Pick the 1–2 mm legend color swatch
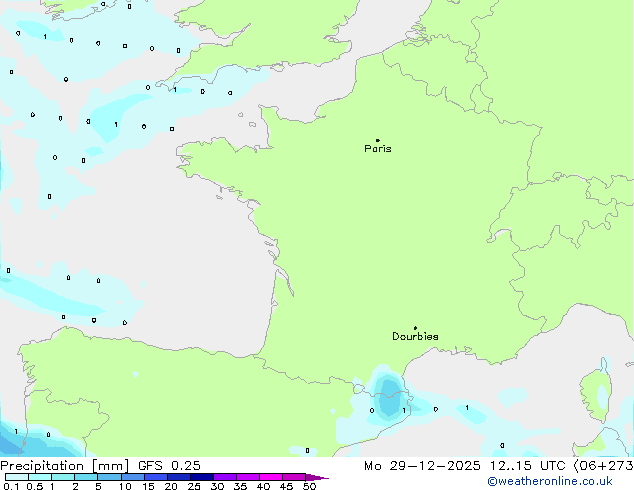The height and width of the screenshot is (490, 634). coord(63,477)
